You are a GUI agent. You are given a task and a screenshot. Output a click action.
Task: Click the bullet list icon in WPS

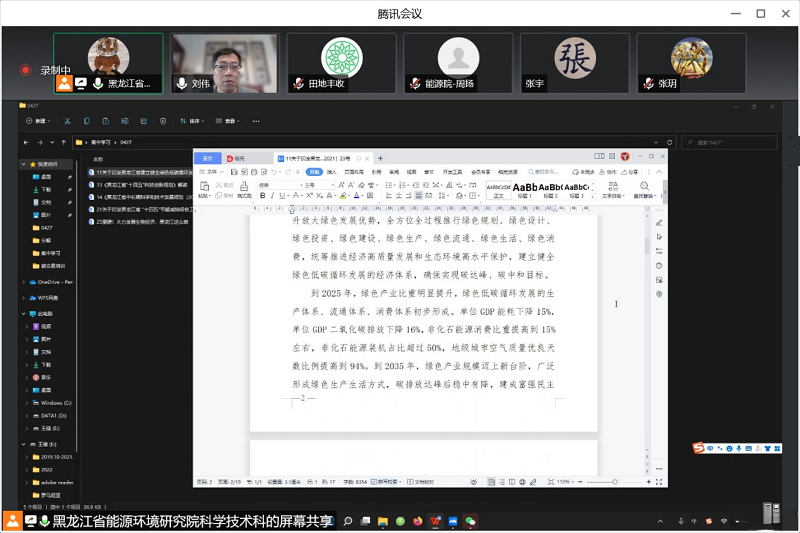[389, 185]
